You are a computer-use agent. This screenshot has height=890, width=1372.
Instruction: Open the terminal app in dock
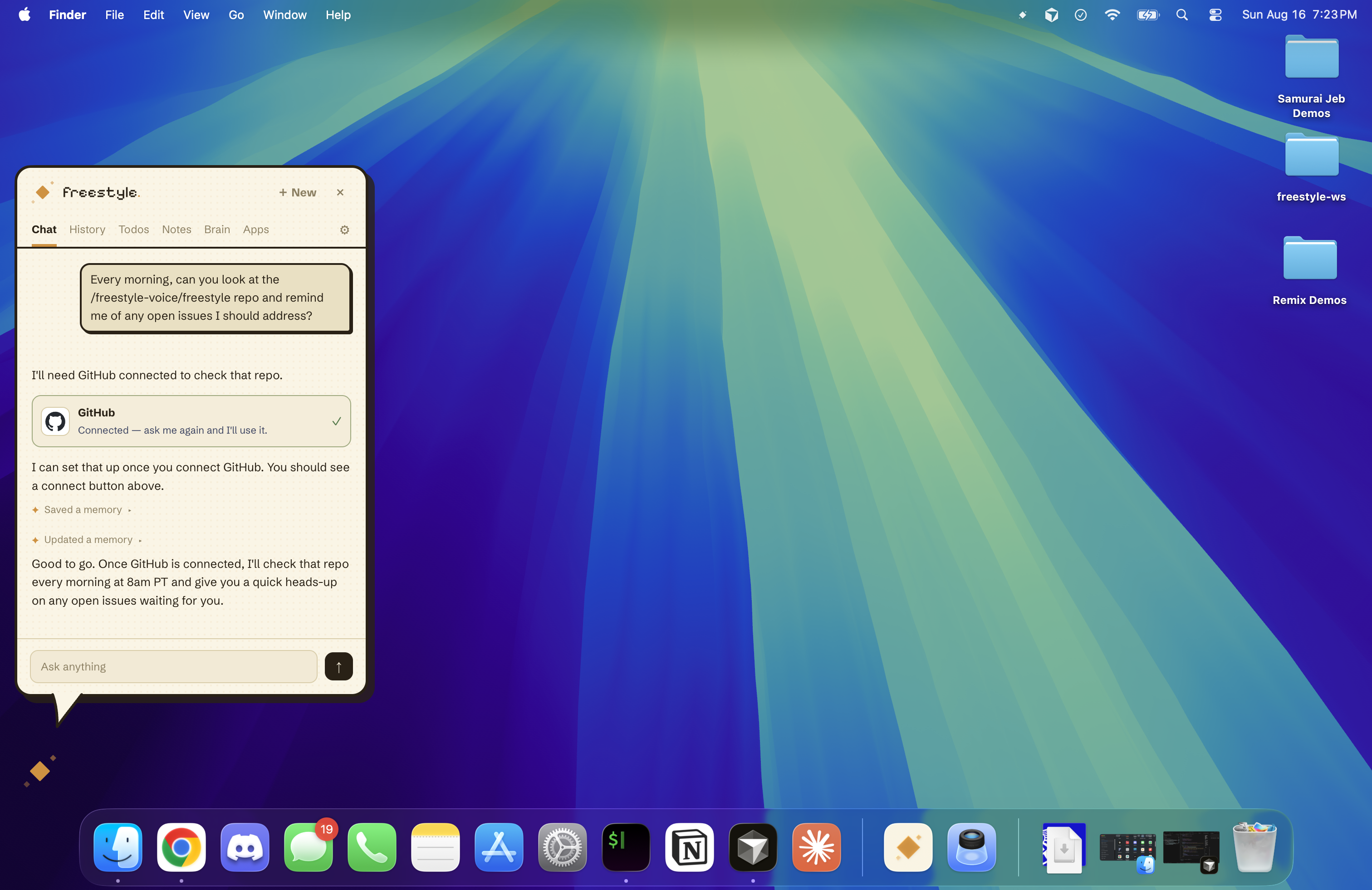pyautogui.click(x=626, y=847)
